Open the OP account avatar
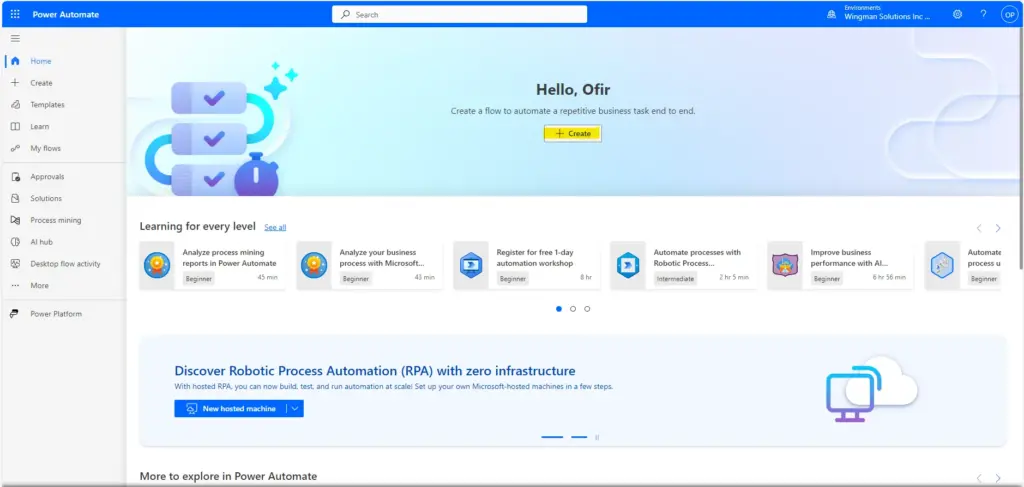The image size is (1024, 487). click(x=1010, y=15)
